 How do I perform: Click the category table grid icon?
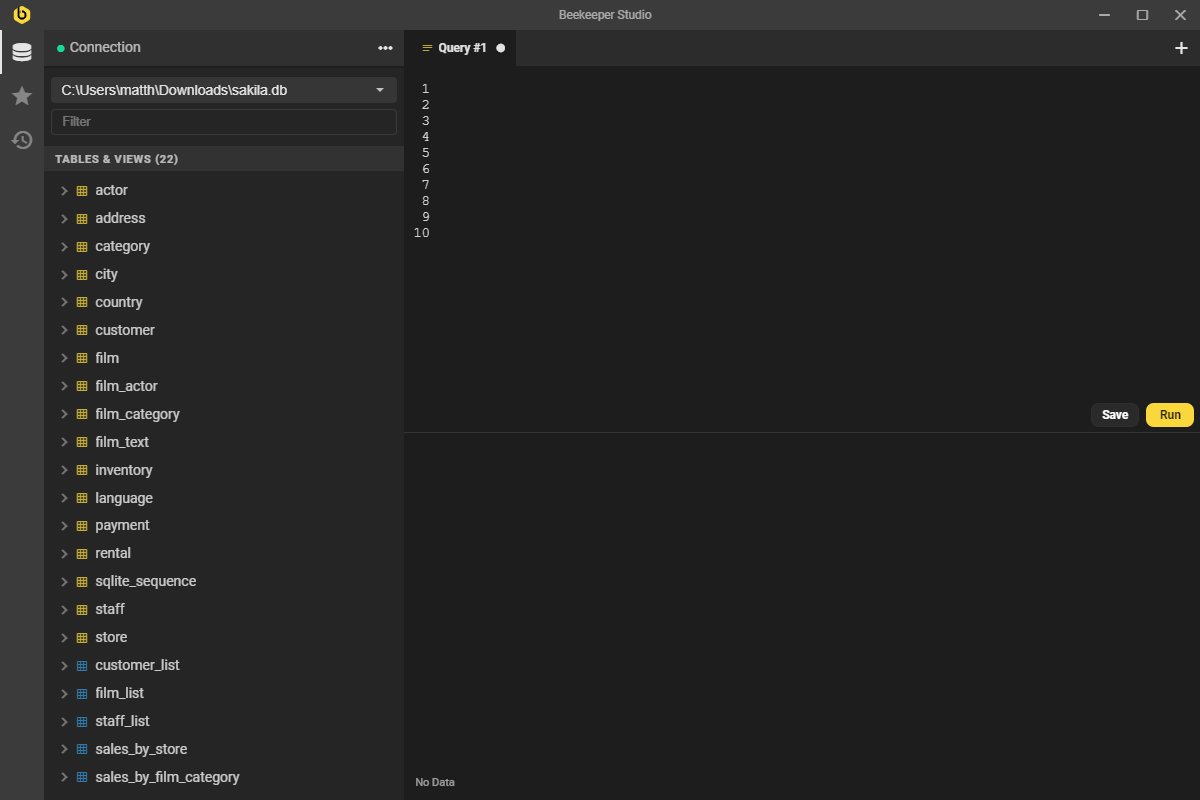point(82,247)
